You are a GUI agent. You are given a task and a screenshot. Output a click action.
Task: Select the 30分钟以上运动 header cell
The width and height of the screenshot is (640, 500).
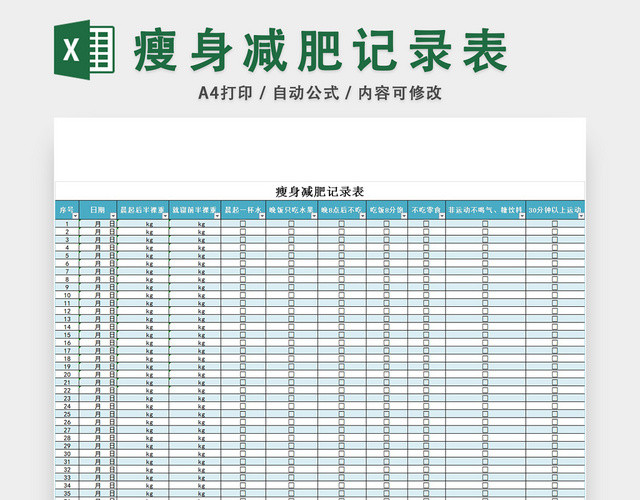(556, 210)
